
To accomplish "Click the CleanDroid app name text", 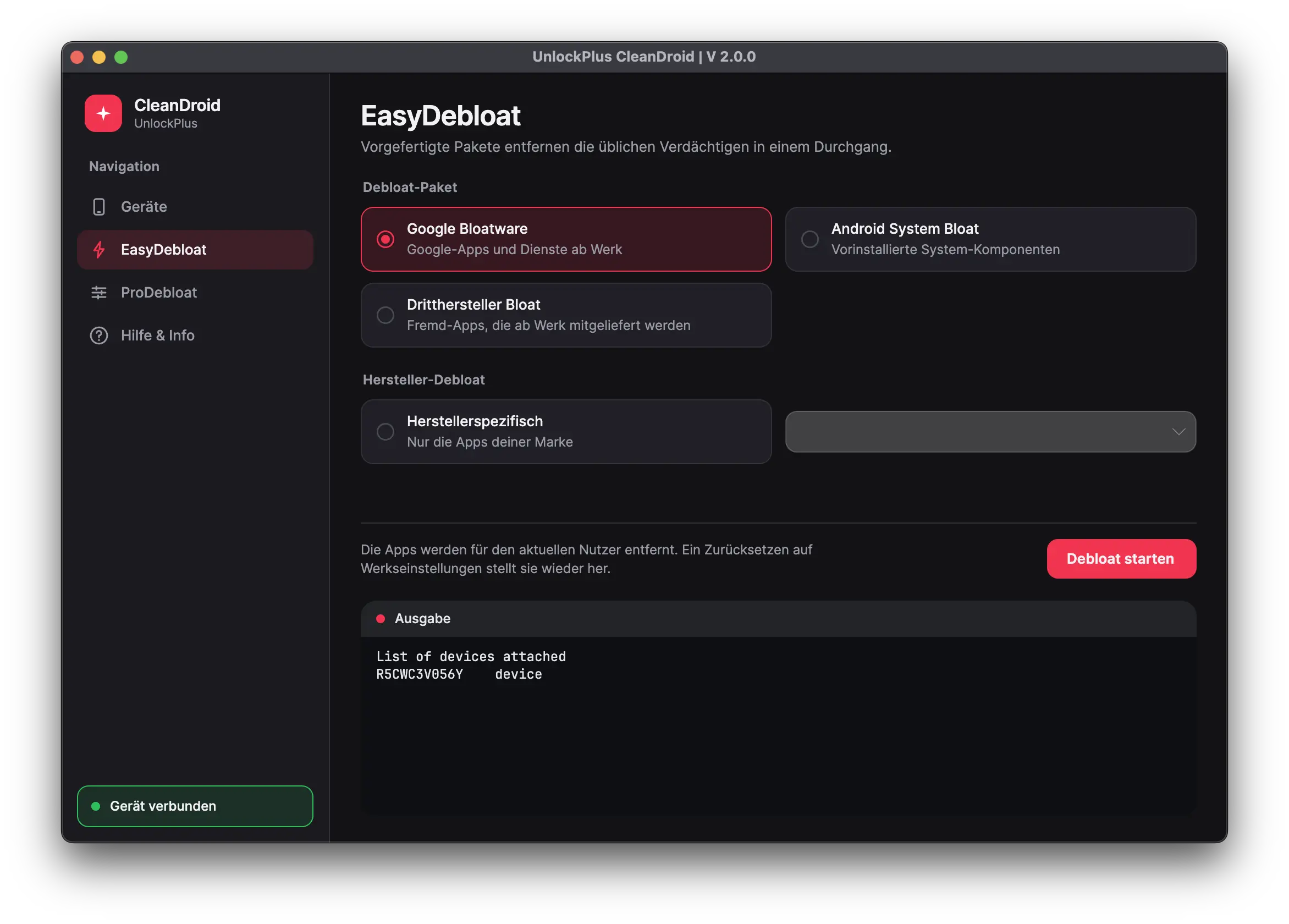I will click(177, 105).
